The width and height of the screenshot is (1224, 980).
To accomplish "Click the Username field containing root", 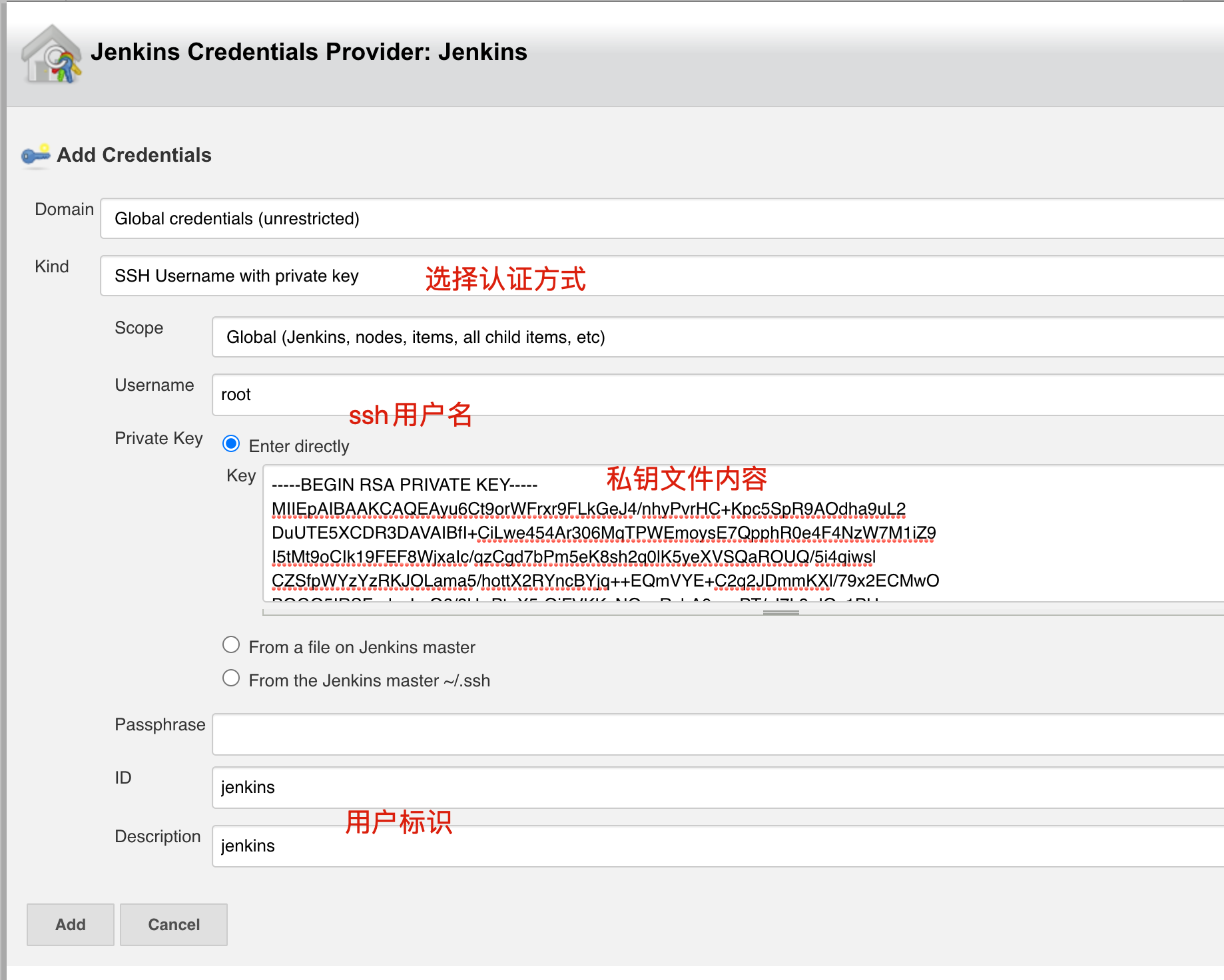I will click(718, 395).
